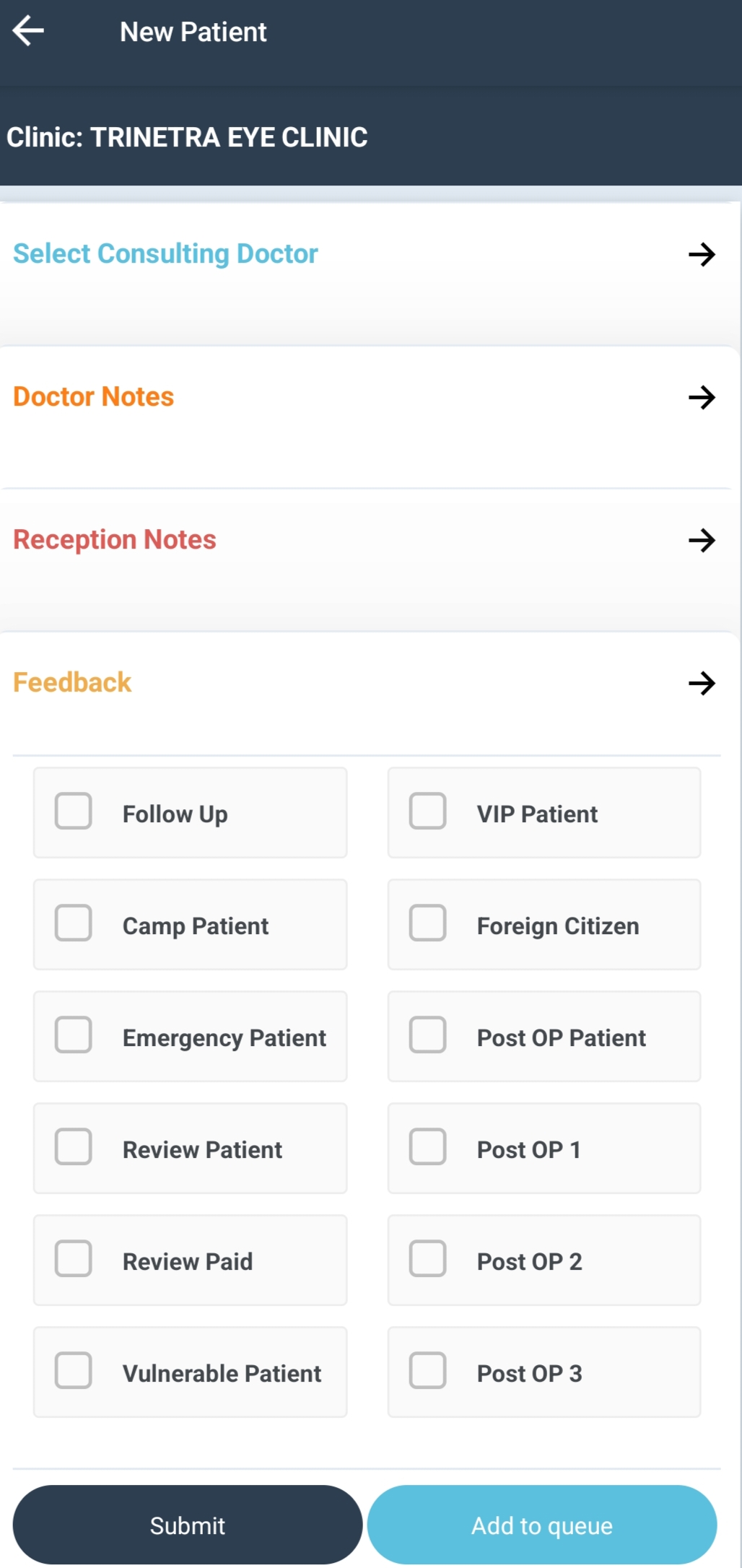The width and height of the screenshot is (742, 1568).
Task: Enable the Post OP 1 checkbox
Action: pyautogui.click(x=427, y=1146)
